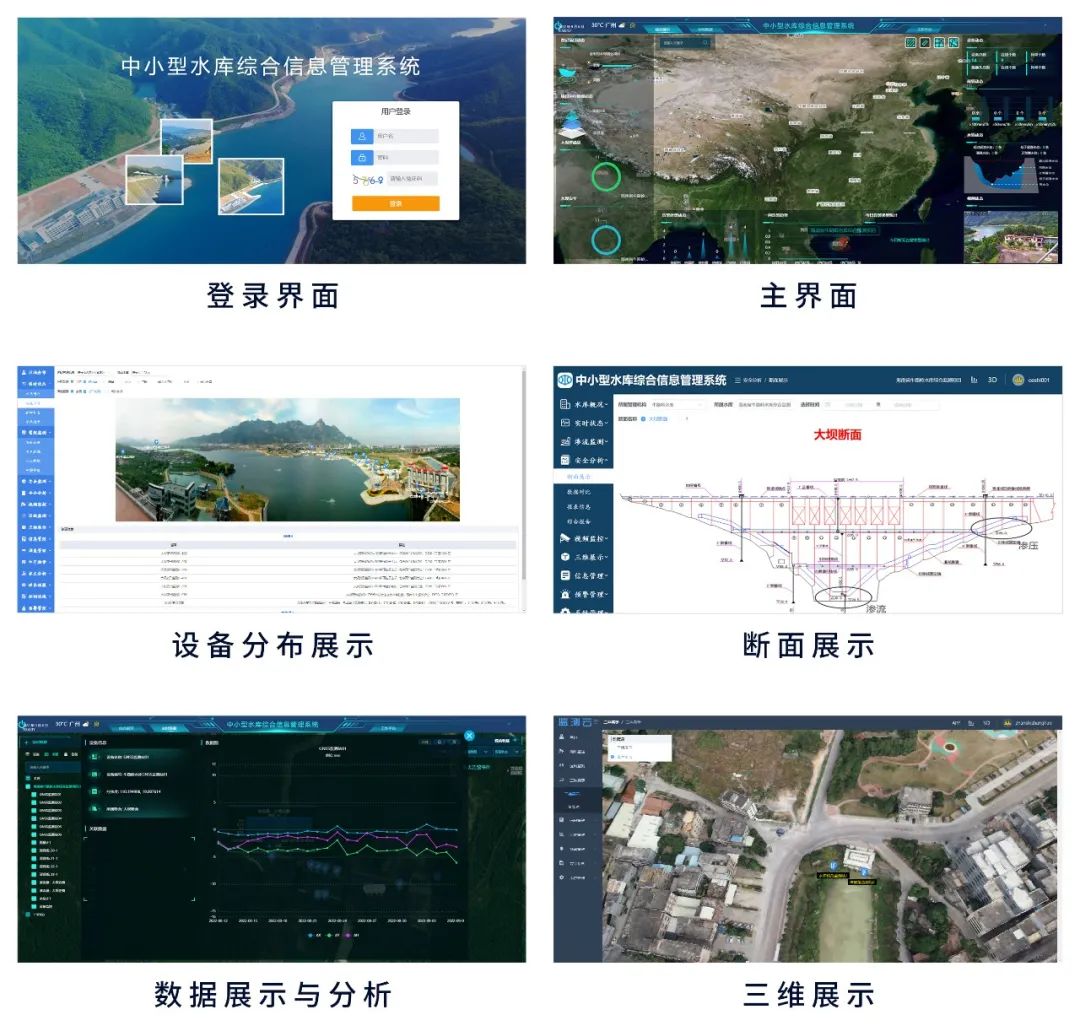This screenshot has height=1031, width=1080.
Task: Click first map tool icon on main interface
Action: (x=910, y=43)
